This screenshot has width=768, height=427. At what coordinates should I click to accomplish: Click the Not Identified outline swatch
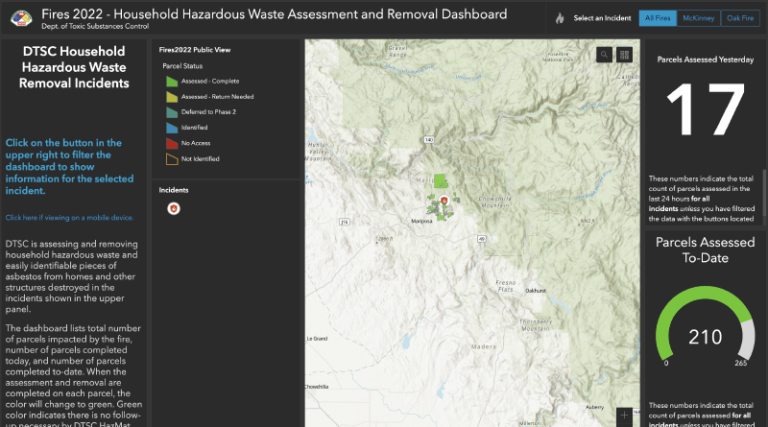click(x=172, y=159)
